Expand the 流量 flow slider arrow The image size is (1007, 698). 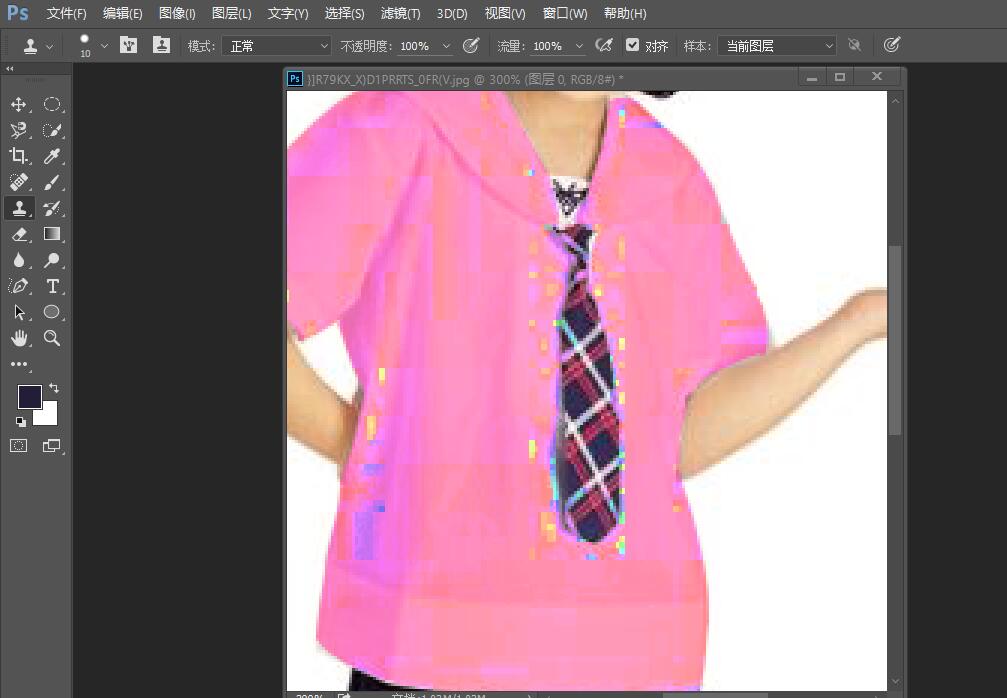click(579, 46)
